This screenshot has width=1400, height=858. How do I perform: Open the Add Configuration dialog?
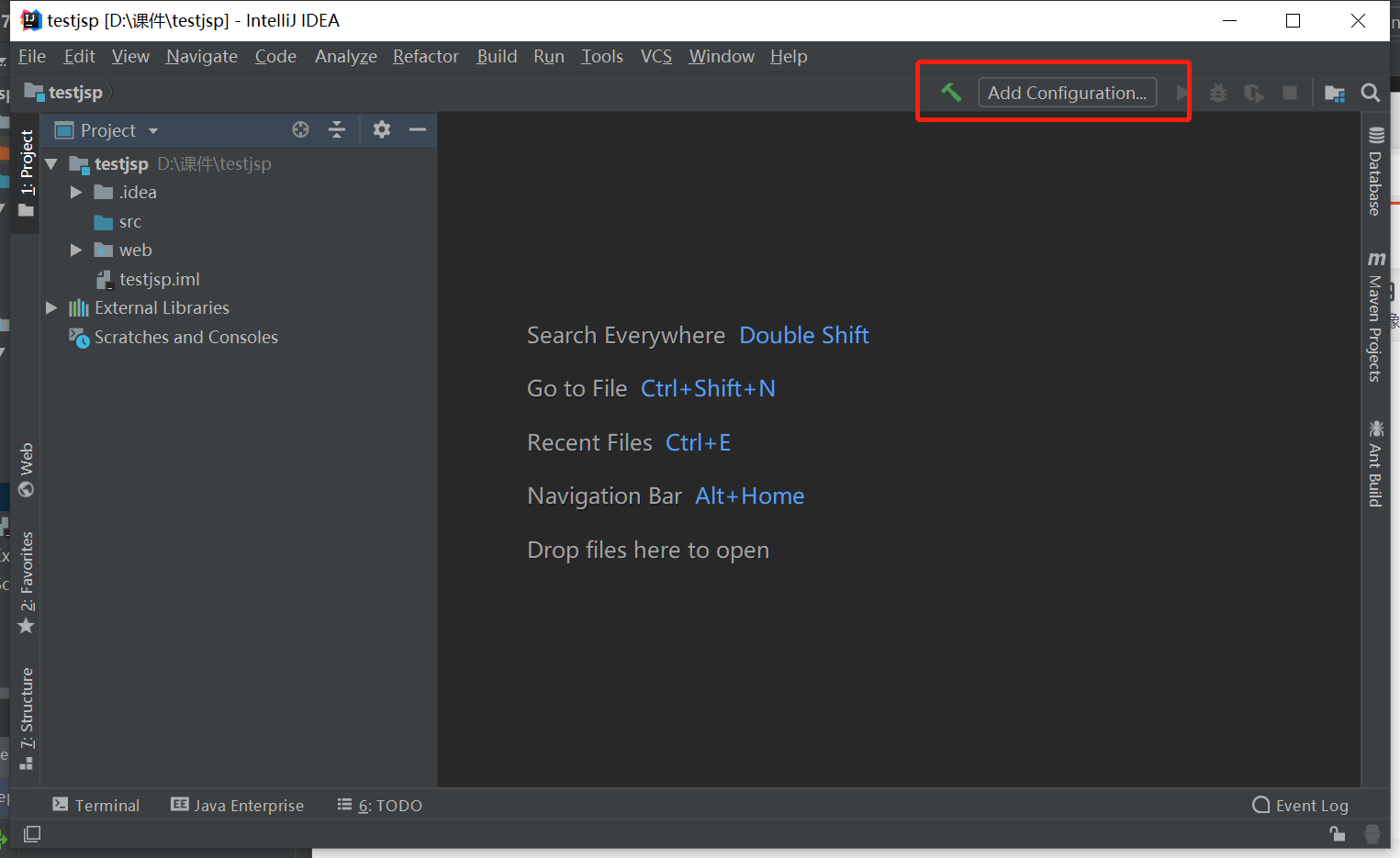tap(1067, 93)
